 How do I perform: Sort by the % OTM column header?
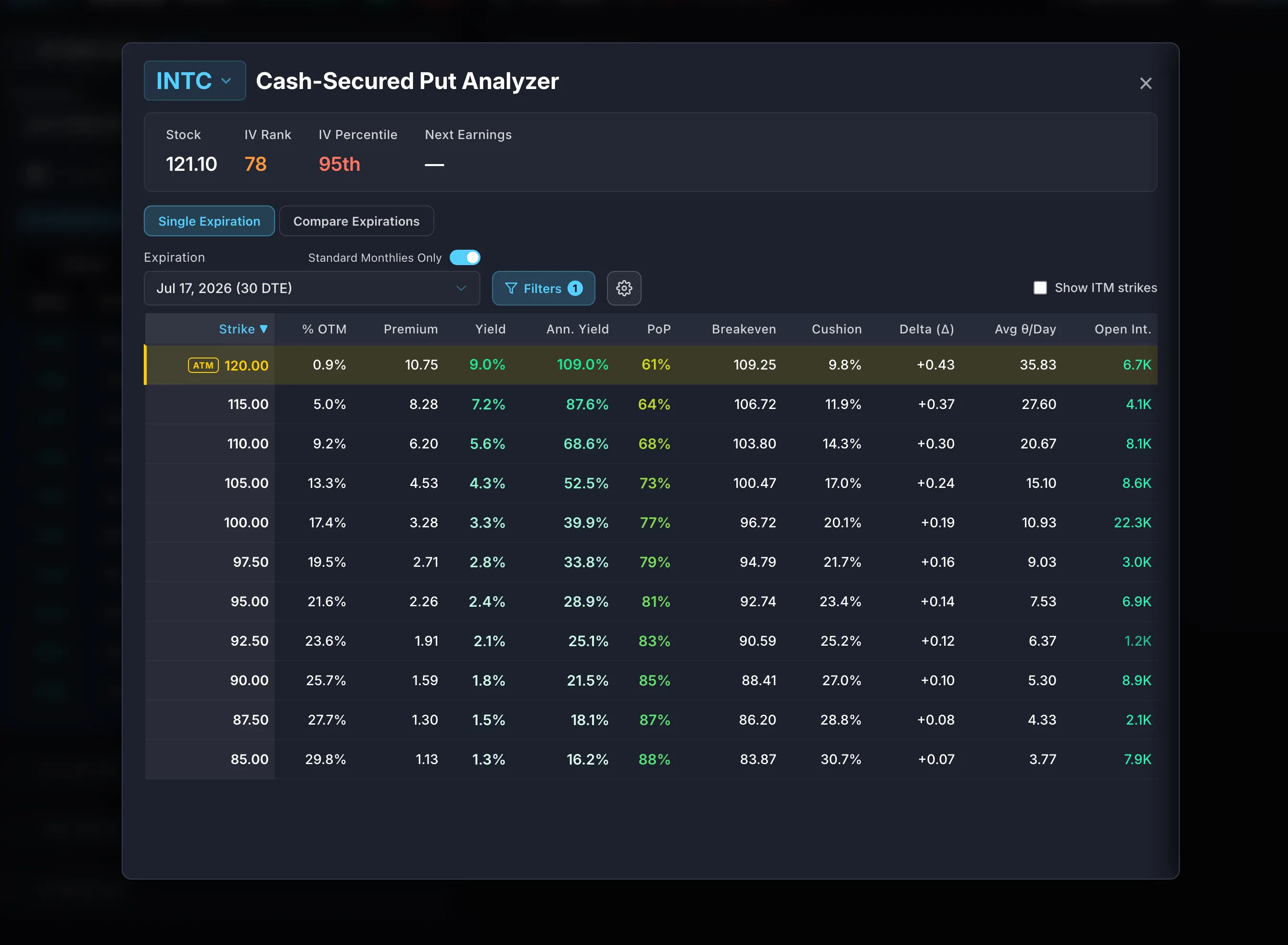click(324, 329)
